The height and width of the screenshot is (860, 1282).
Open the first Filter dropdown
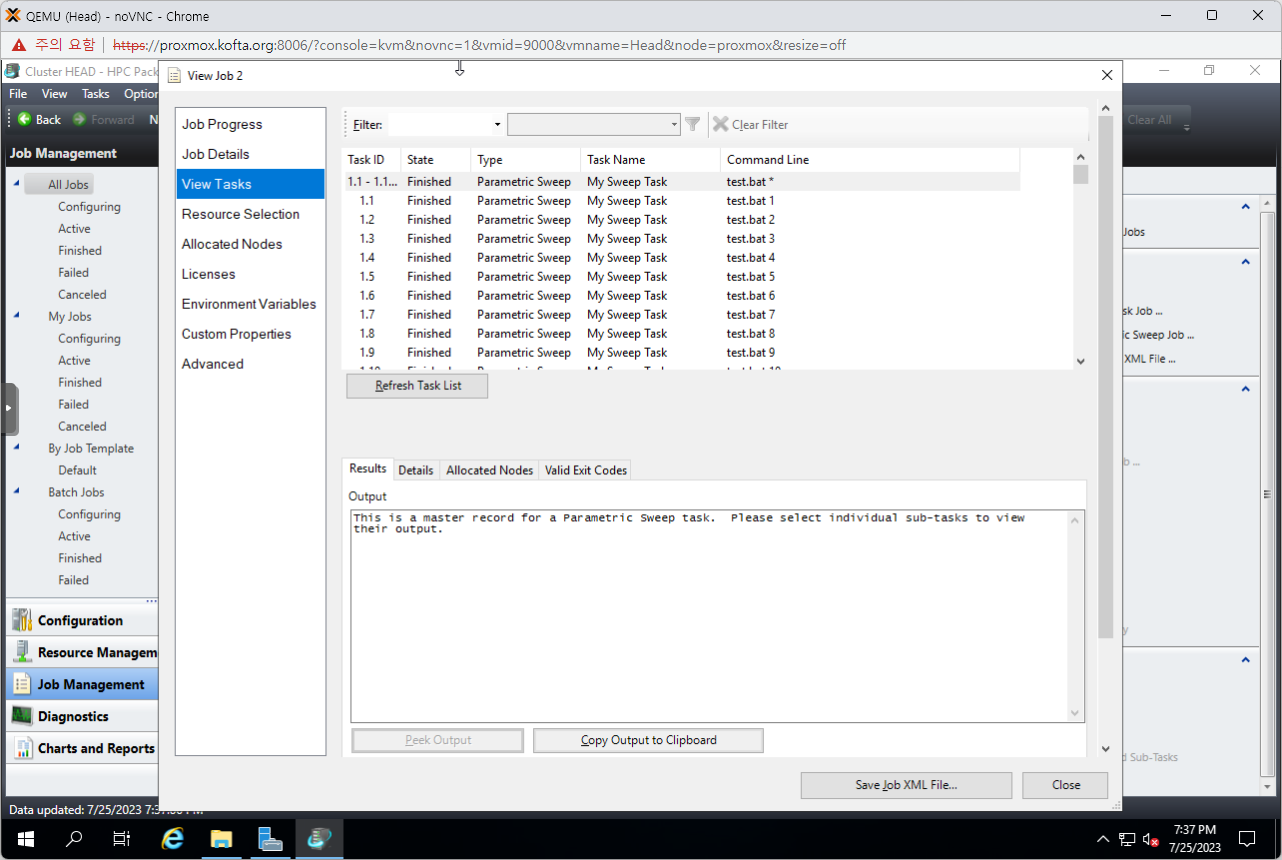pyautogui.click(x=497, y=125)
